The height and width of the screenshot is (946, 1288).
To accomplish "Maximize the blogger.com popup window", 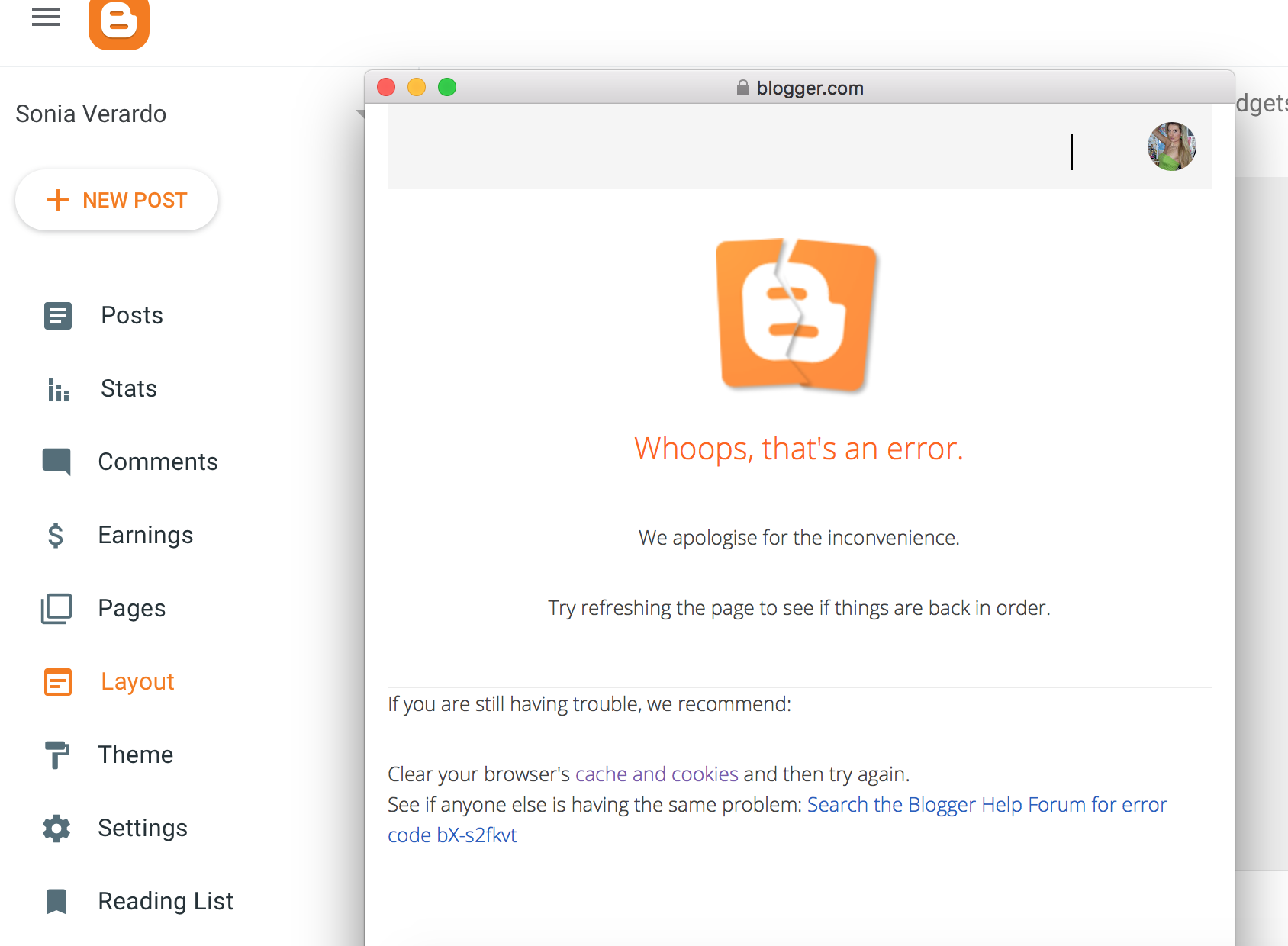I will click(x=447, y=87).
